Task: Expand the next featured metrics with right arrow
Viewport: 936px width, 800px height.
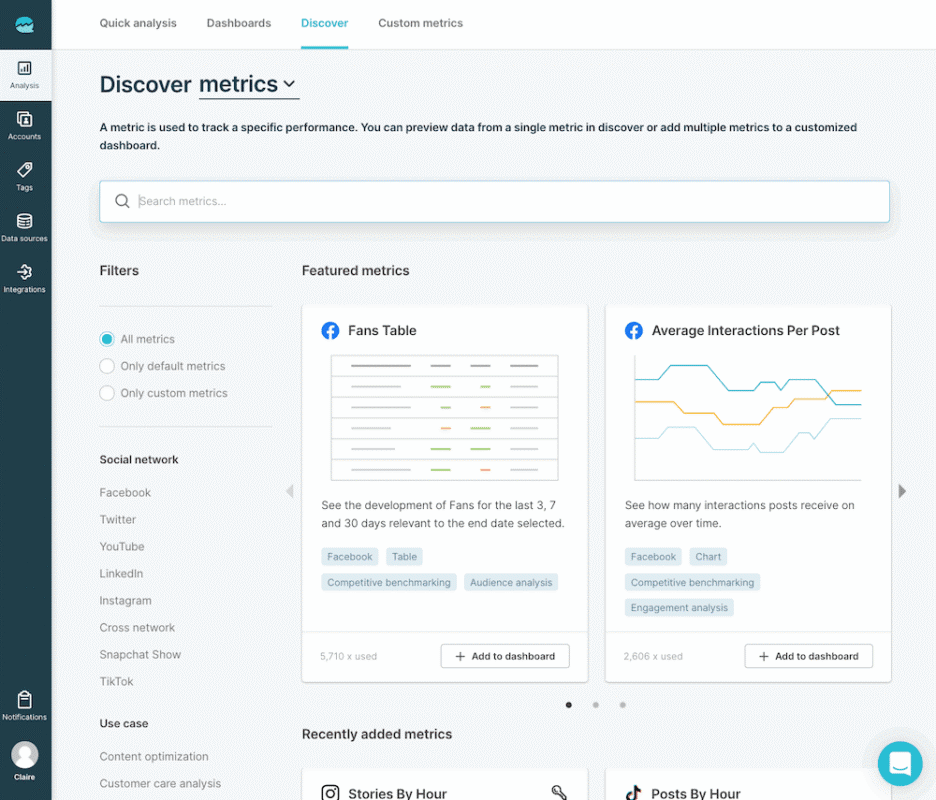Action: pos(903,491)
